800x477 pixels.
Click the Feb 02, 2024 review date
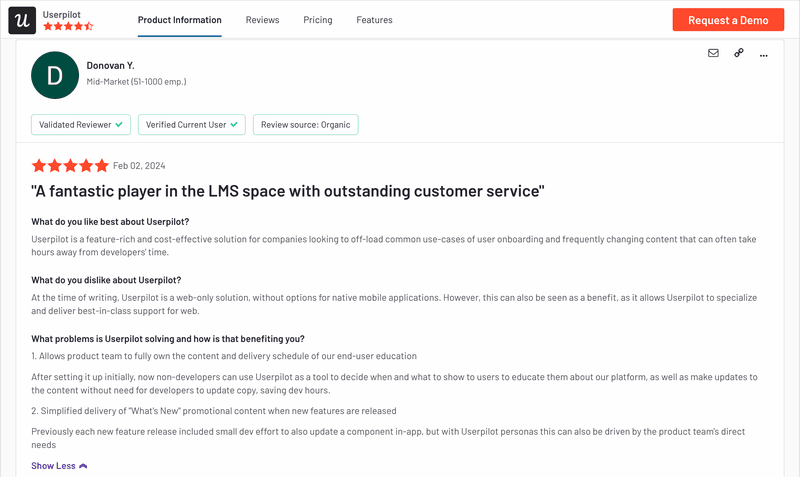pyautogui.click(x=139, y=166)
